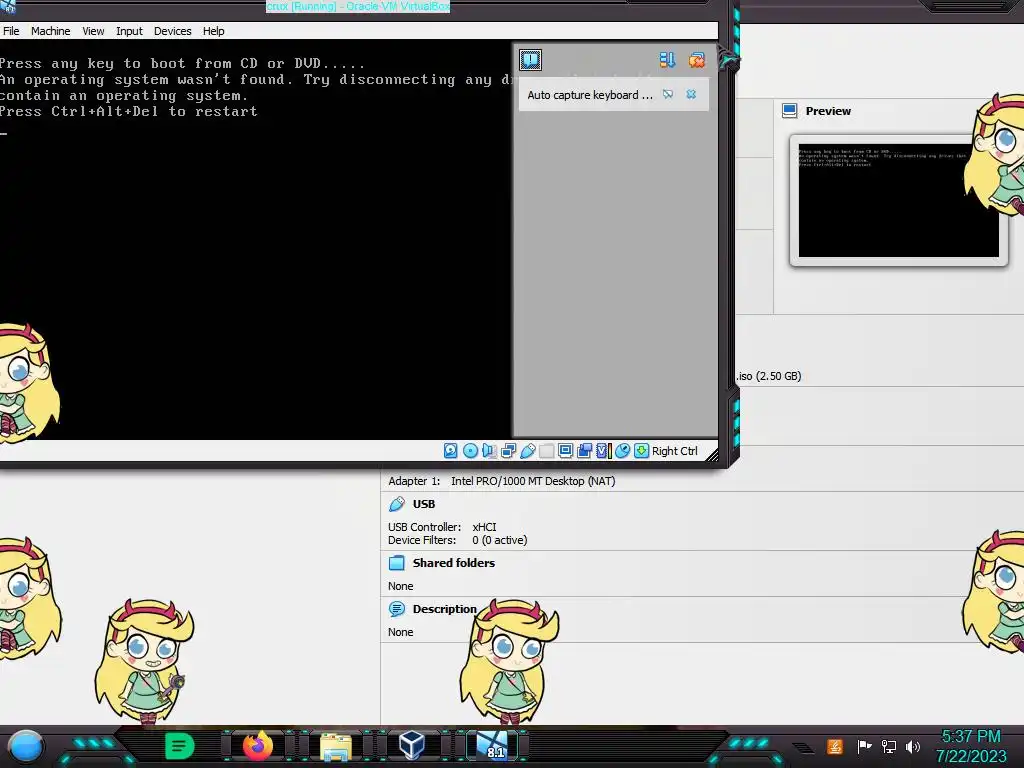This screenshot has width=1024, height=768.
Task: Click the optical disc status icon
Action: 470,451
